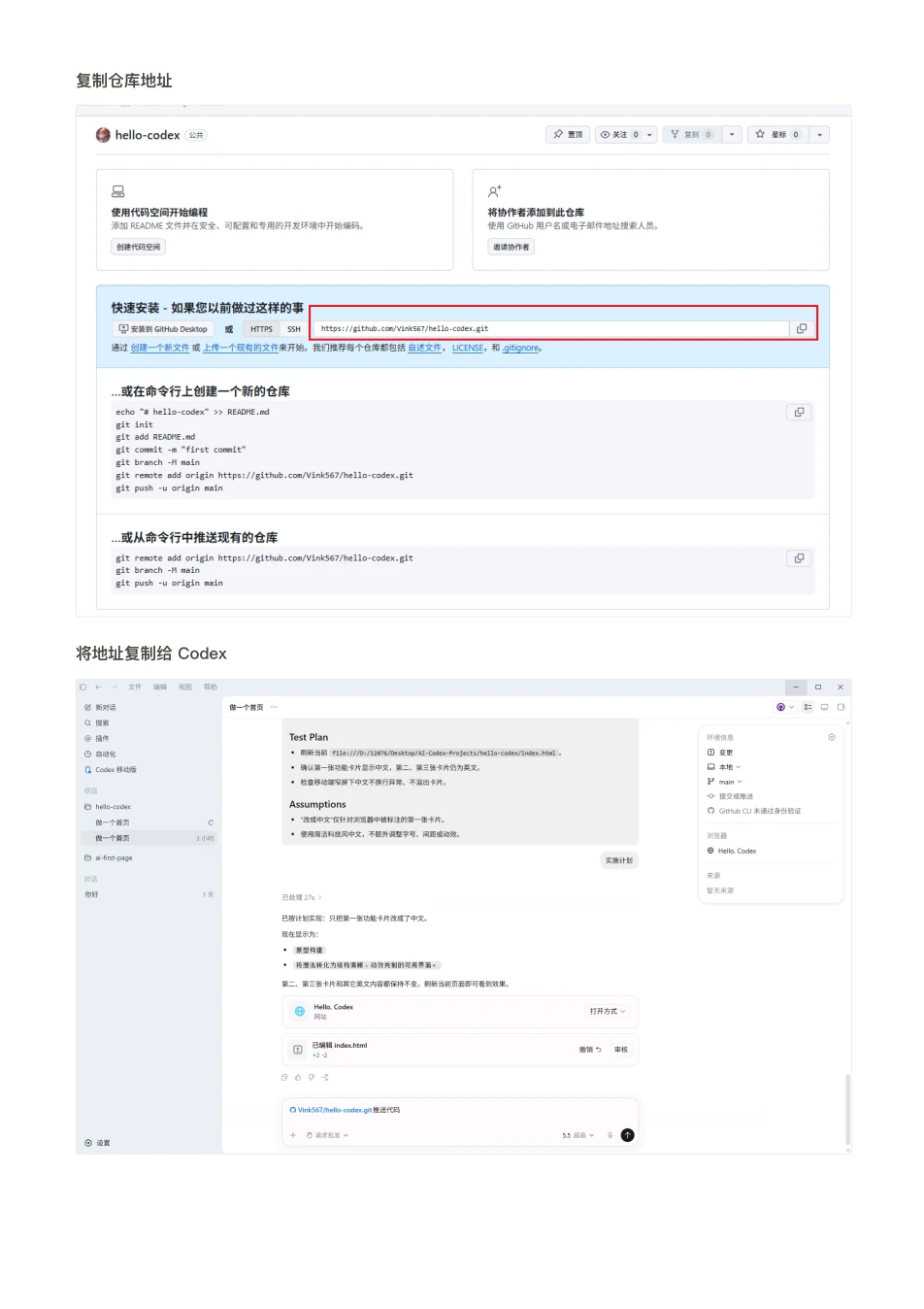The image size is (924, 1309).
Task: Click the hello-codex repository avatar
Action: (x=103, y=135)
